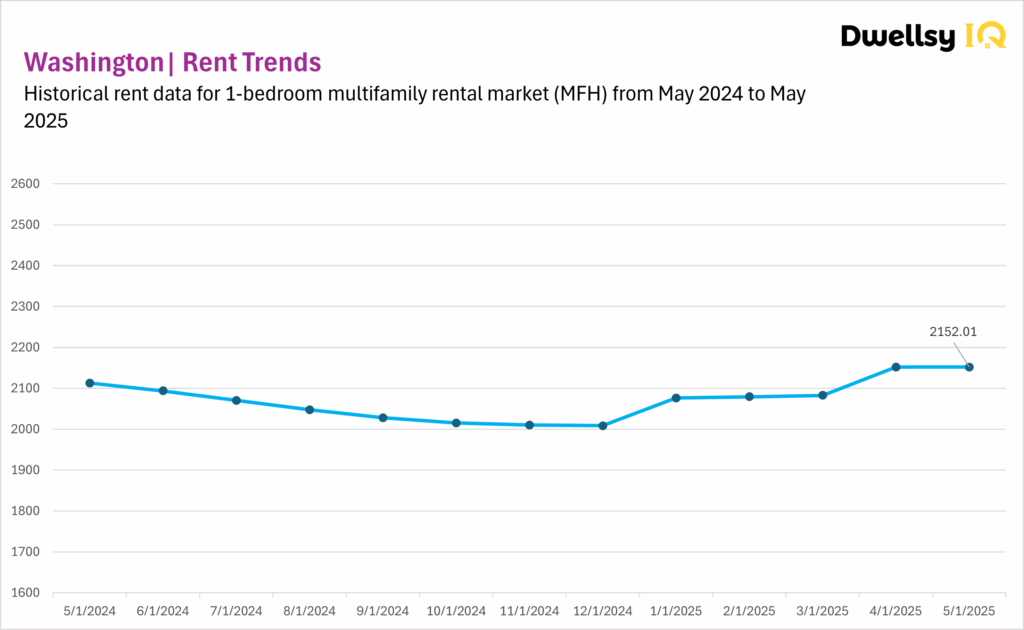Select the 10/1/2024 data point
Screen dimensions: 1024x630
[456, 423]
